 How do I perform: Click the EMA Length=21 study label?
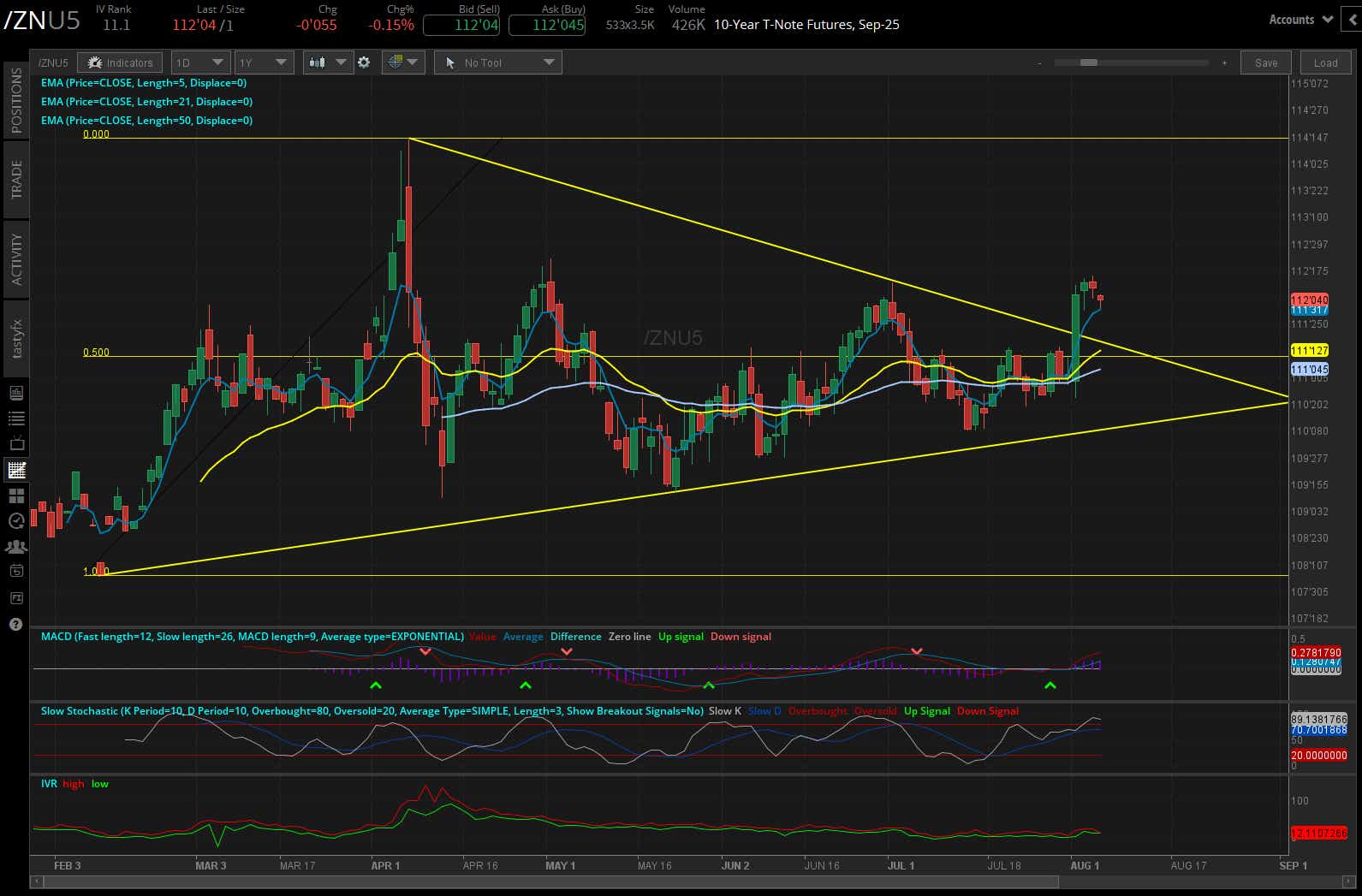(x=146, y=102)
